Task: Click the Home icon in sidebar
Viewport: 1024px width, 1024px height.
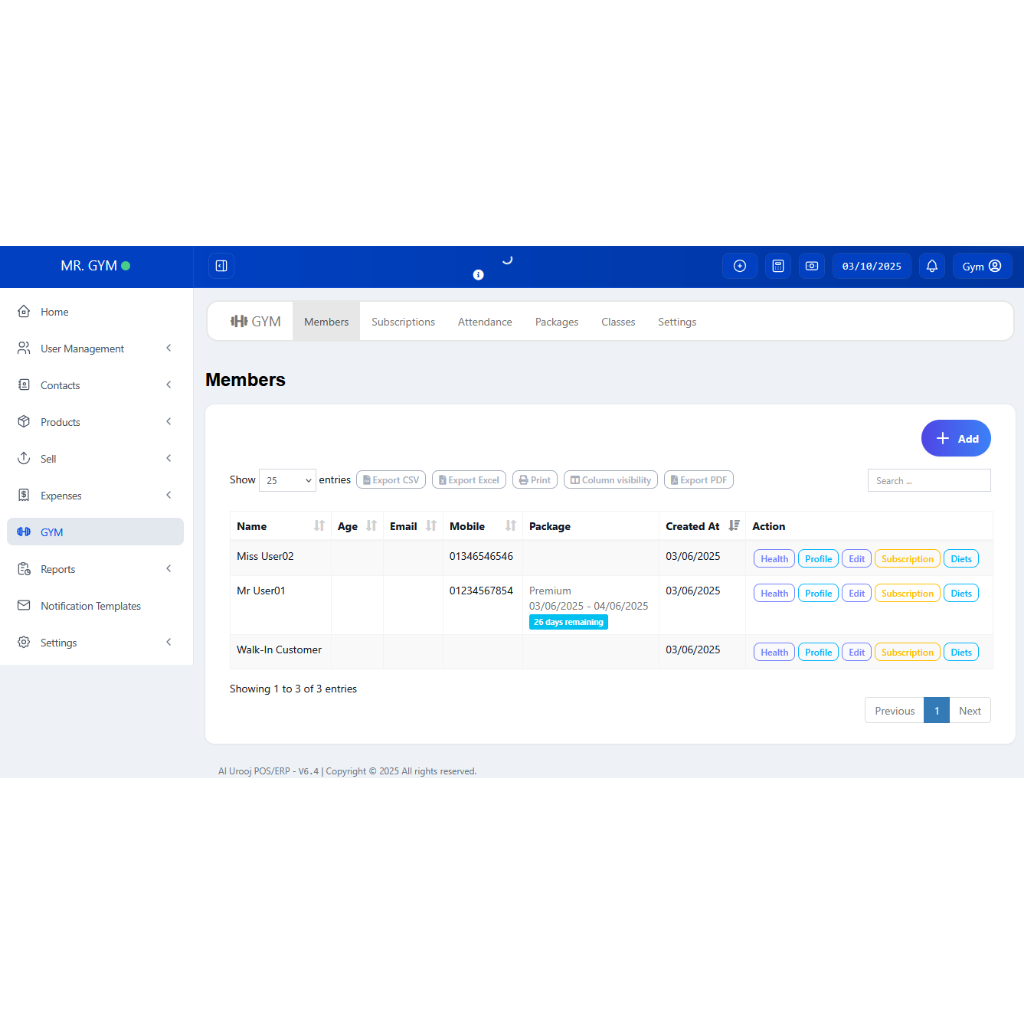Action: point(24,312)
